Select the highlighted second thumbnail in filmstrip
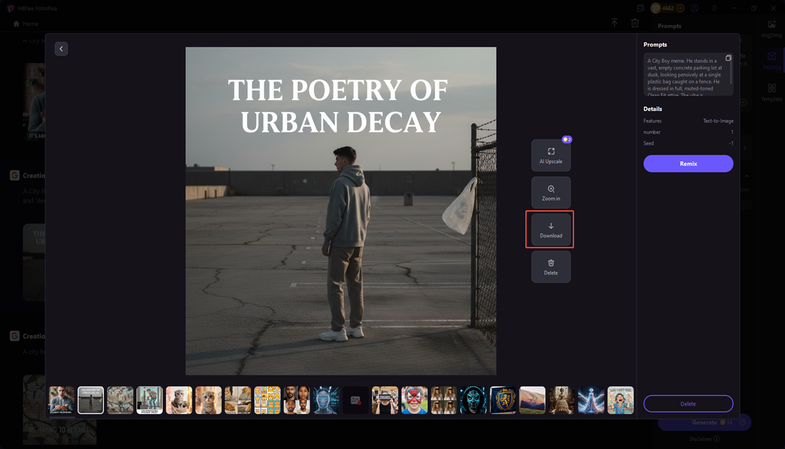Image resolution: width=785 pixels, height=449 pixels. tap(91, 400)
